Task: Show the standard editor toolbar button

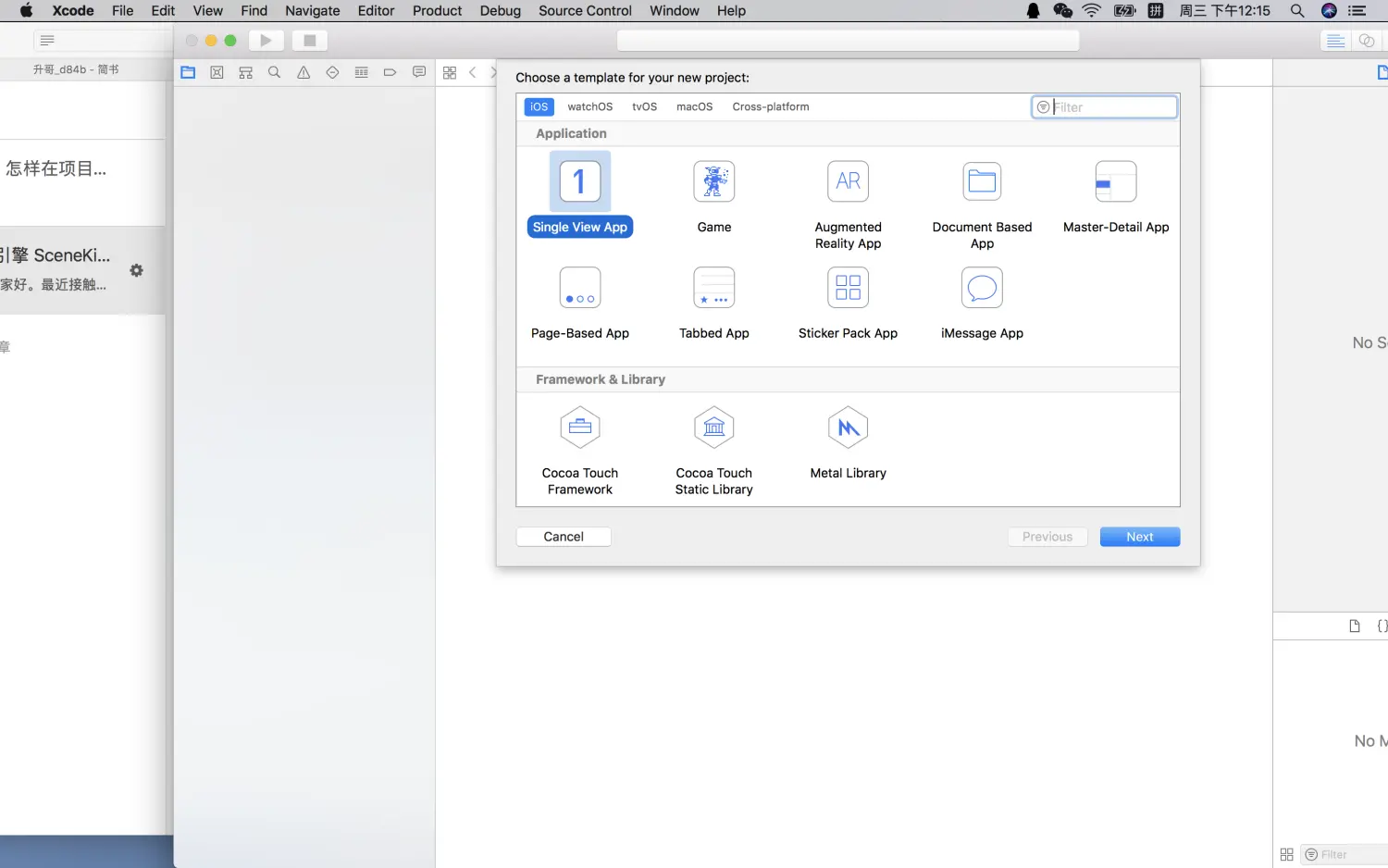Action: 1335,41
